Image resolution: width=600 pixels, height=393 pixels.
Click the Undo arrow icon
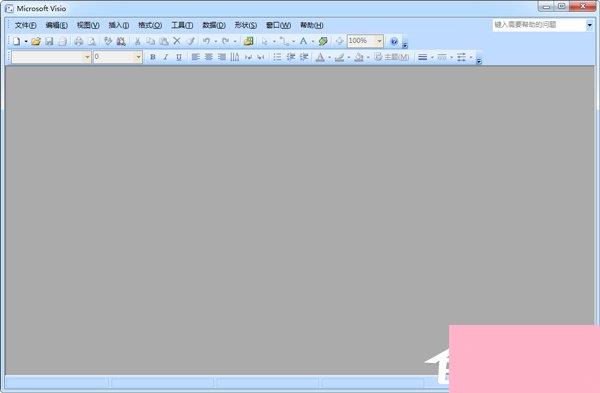[x=207, y=41]
